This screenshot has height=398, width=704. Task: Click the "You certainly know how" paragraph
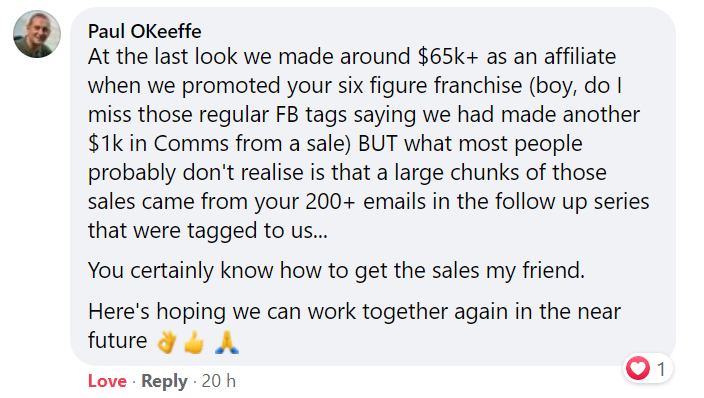[336, 270]
